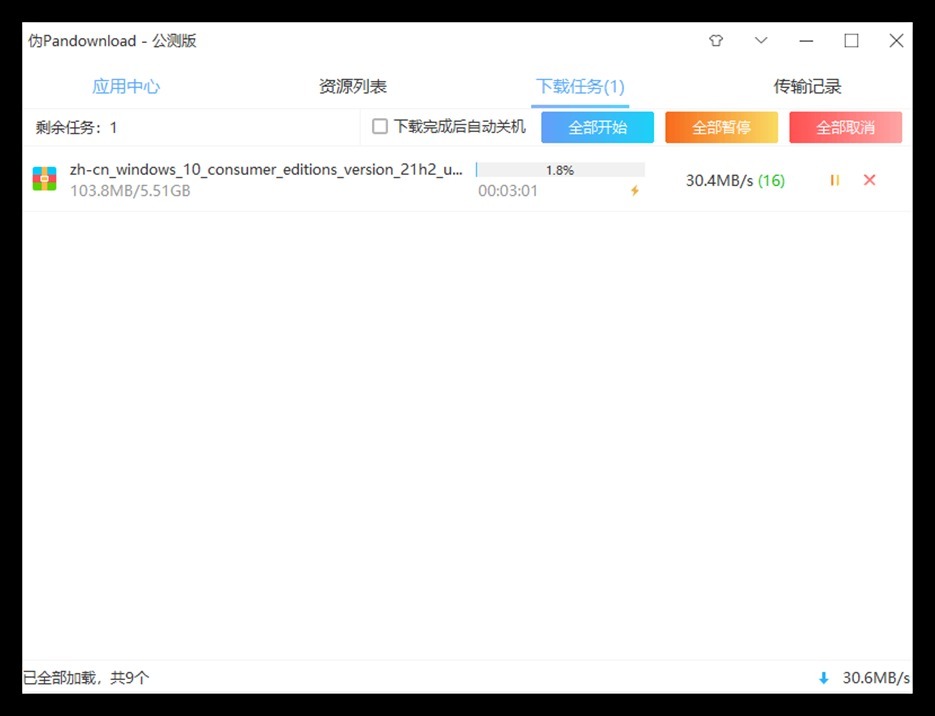Viewport: 935px width, 716px height.
Task: Click the lightning bolt speed-up icon
Action: tap(634, 191)
